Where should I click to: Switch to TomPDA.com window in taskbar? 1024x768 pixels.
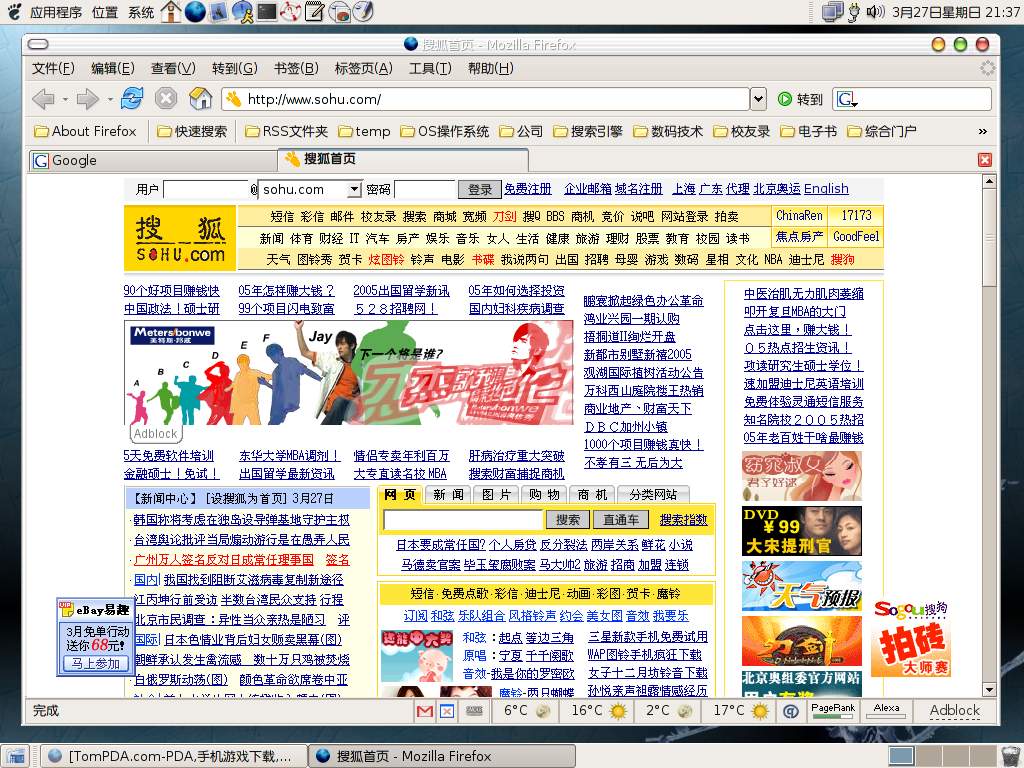[x=174, y=756]
